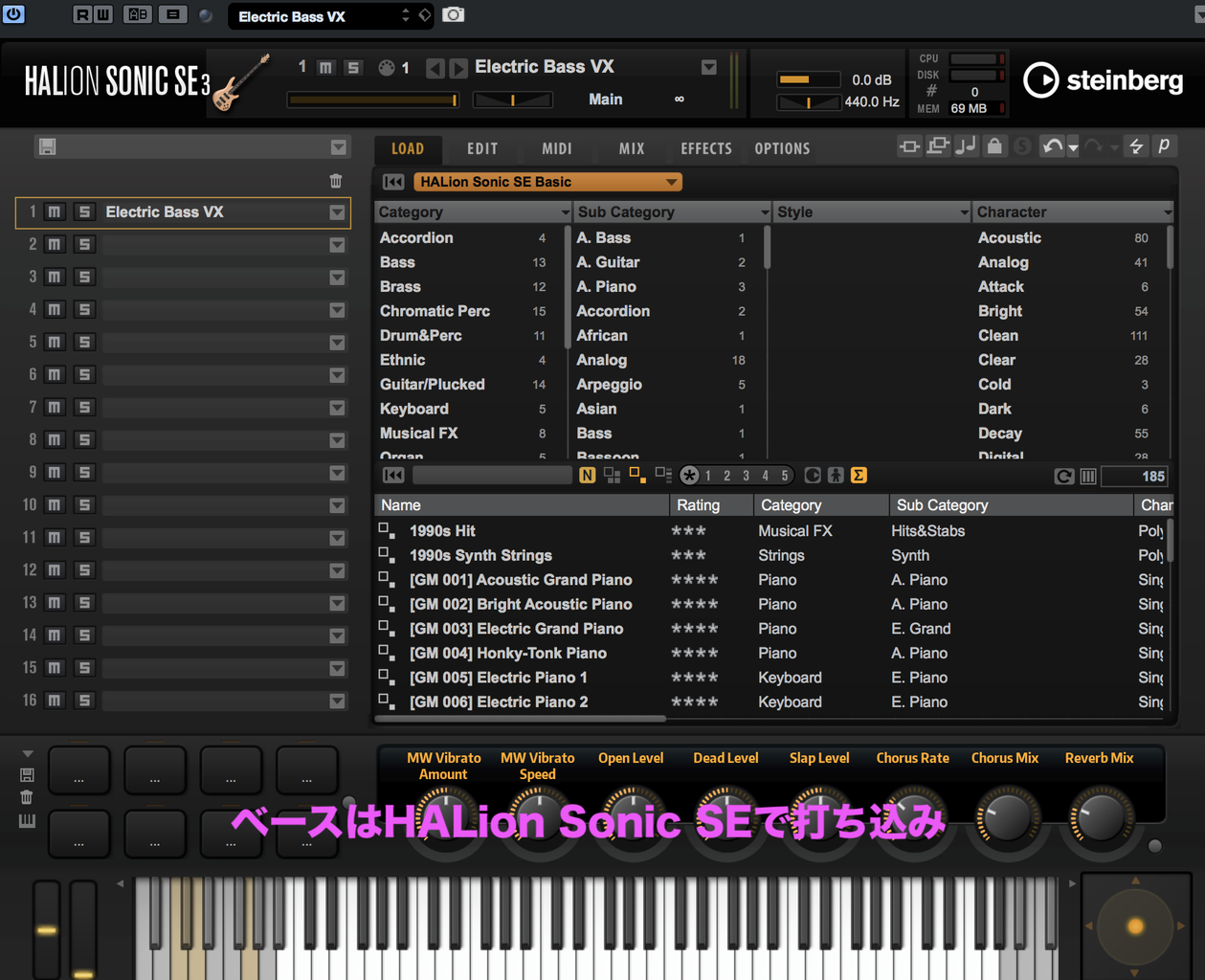Screen dimensions: 1205x980
Task: Save the multi-program with the disk icon
Action: [x=47, y=146]
